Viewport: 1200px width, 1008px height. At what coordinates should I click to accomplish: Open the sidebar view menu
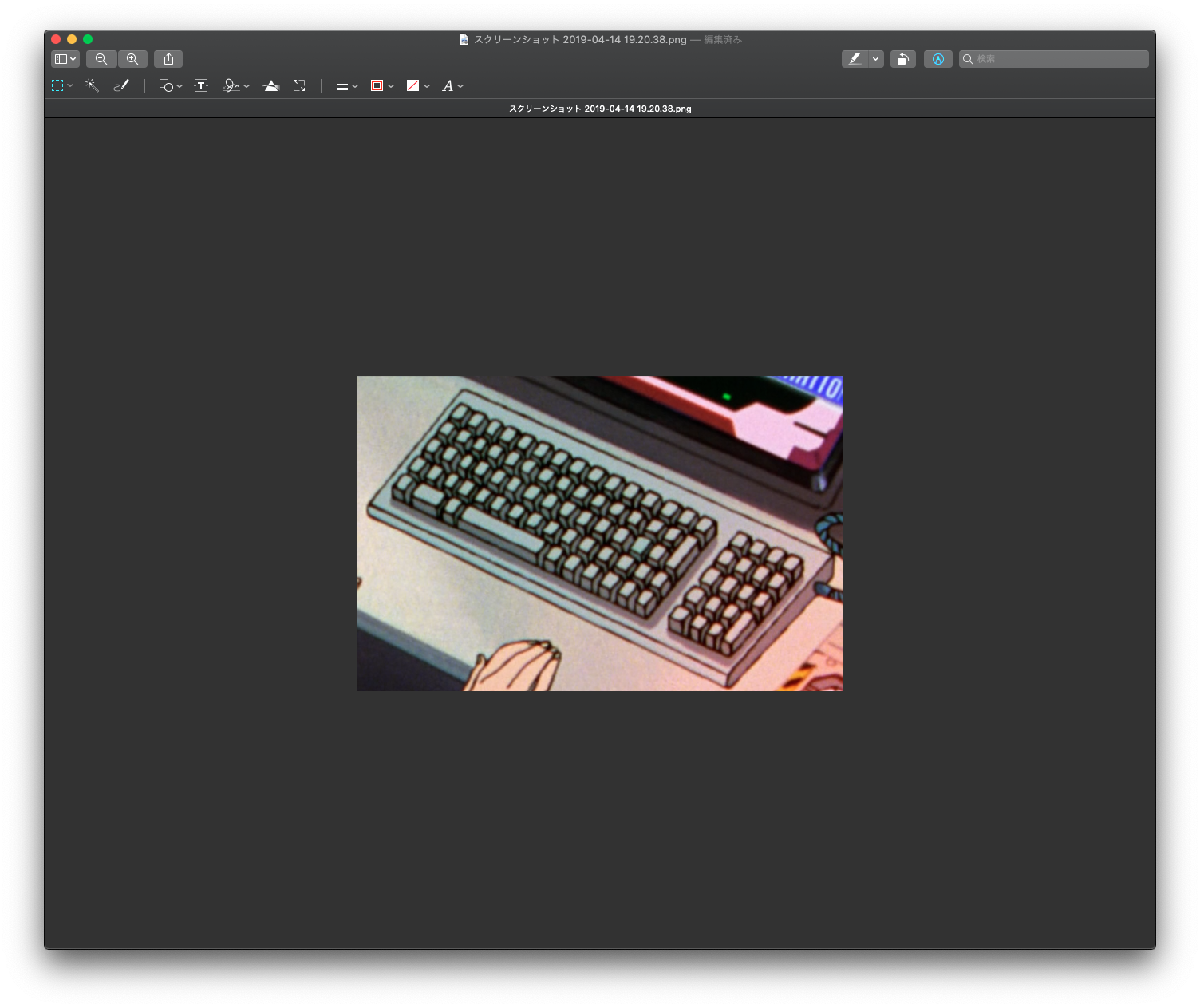(65, 59)
